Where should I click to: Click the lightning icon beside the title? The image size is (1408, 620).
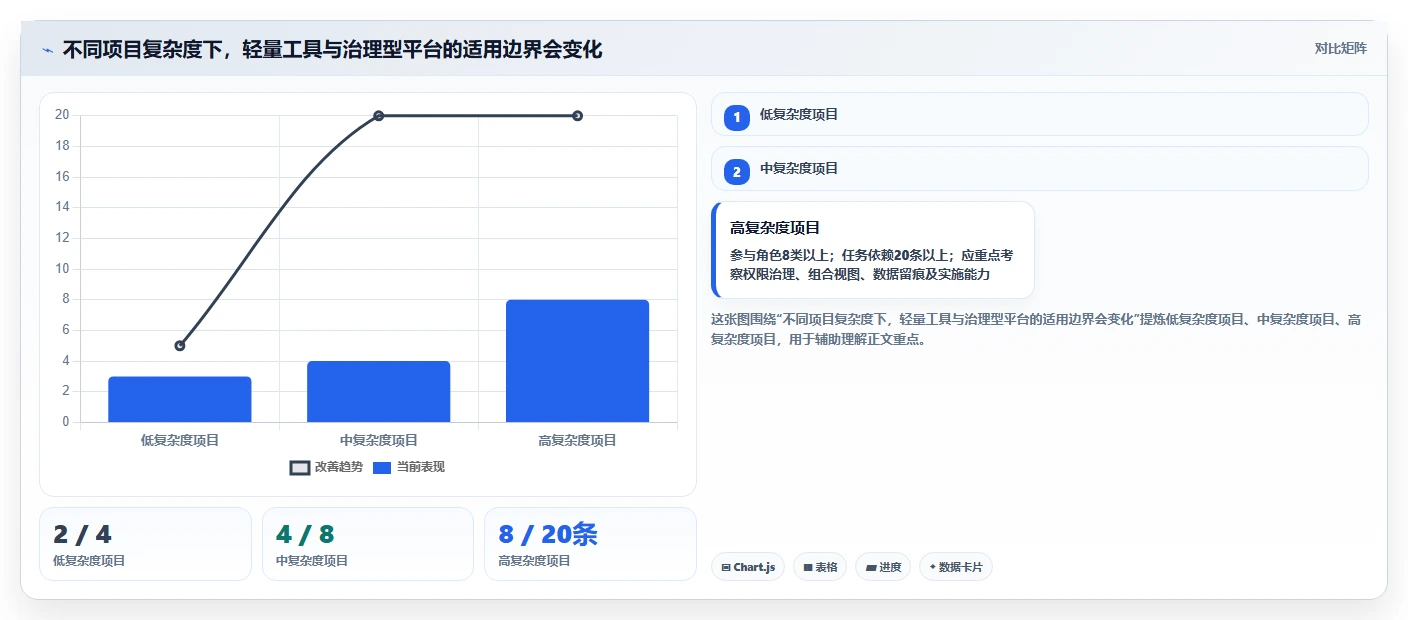pyautogui.click(x=47, y=49)
